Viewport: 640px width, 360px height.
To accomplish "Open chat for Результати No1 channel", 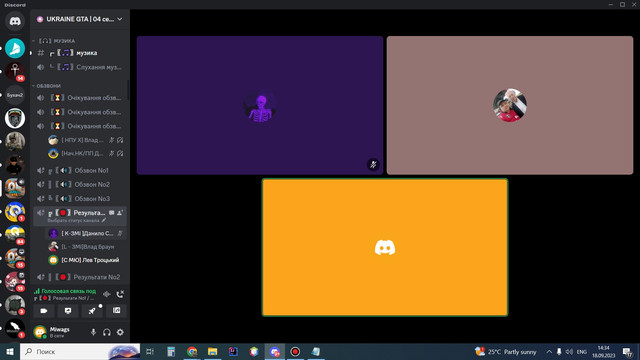I will (x=111, y=213).
